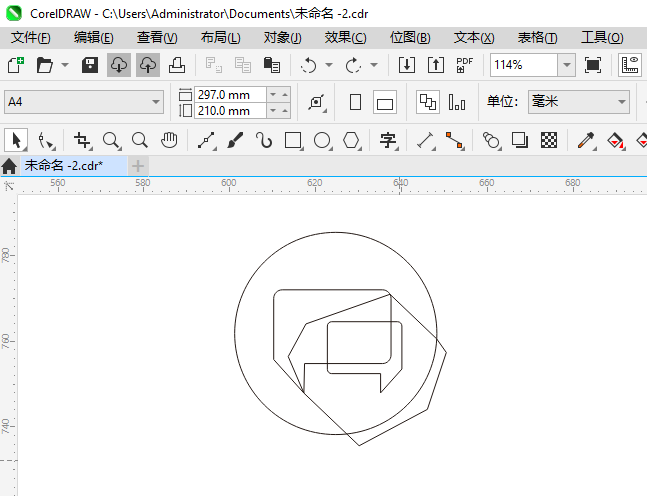Open the units 毫米 dropdown
This screenshot has width=647, height=496.
click(622, 102)
